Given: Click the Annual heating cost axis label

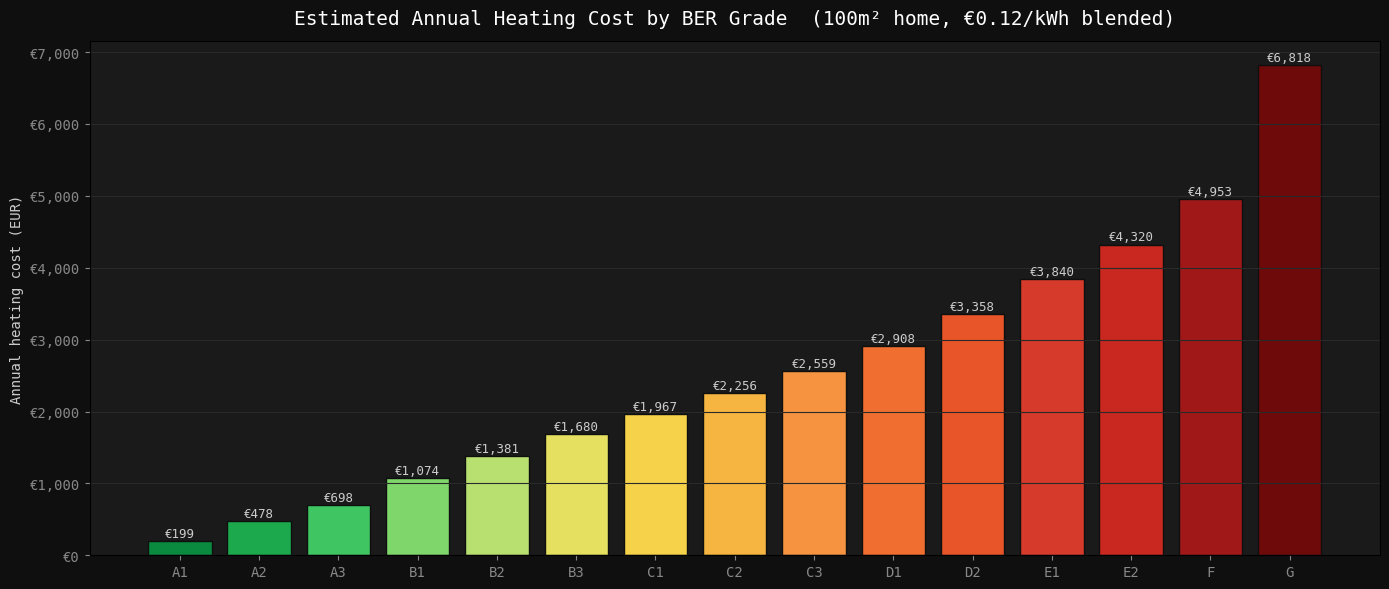Looking at the screenshot, I should [x=16, y=299].
